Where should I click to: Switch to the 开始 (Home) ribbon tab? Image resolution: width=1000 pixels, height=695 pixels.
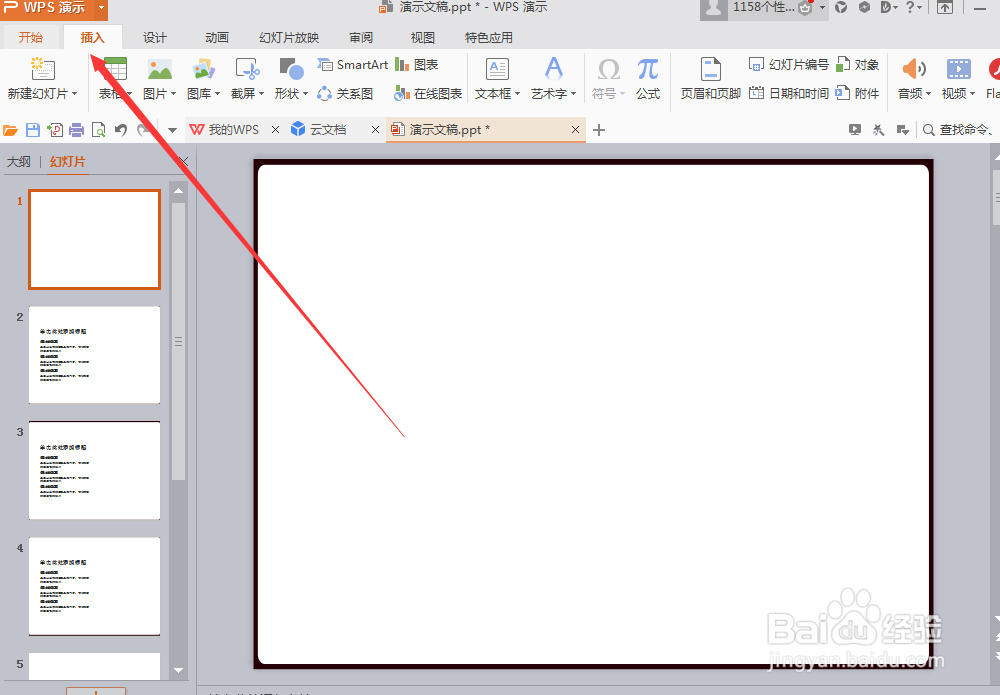click(31, 37)
